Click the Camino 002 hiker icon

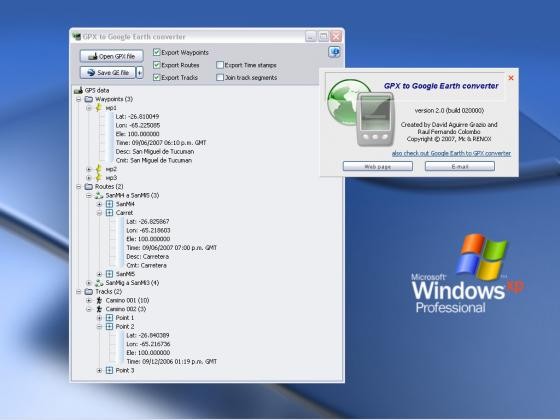99,309
